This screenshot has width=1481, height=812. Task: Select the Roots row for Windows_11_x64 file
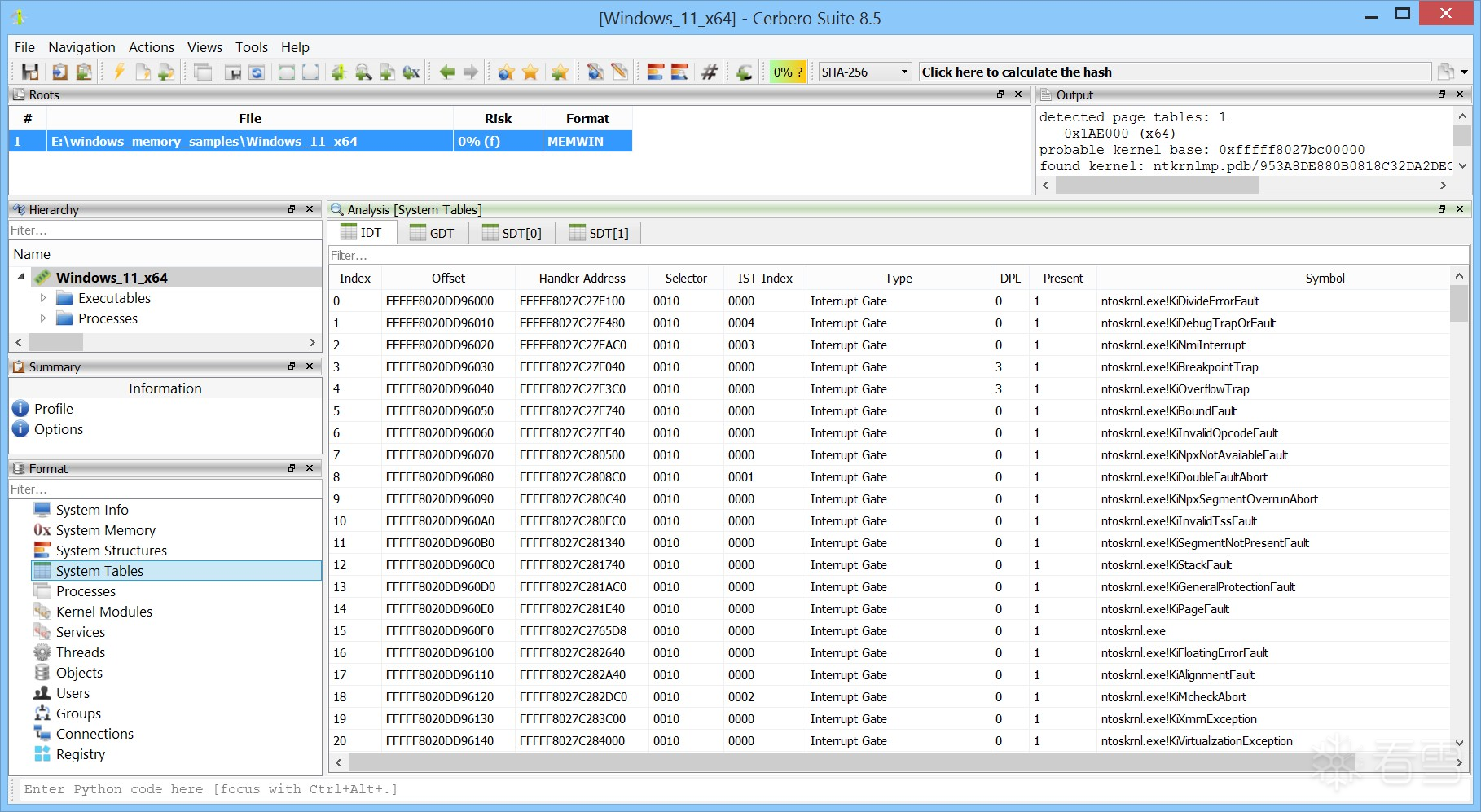tap(321, 142)
